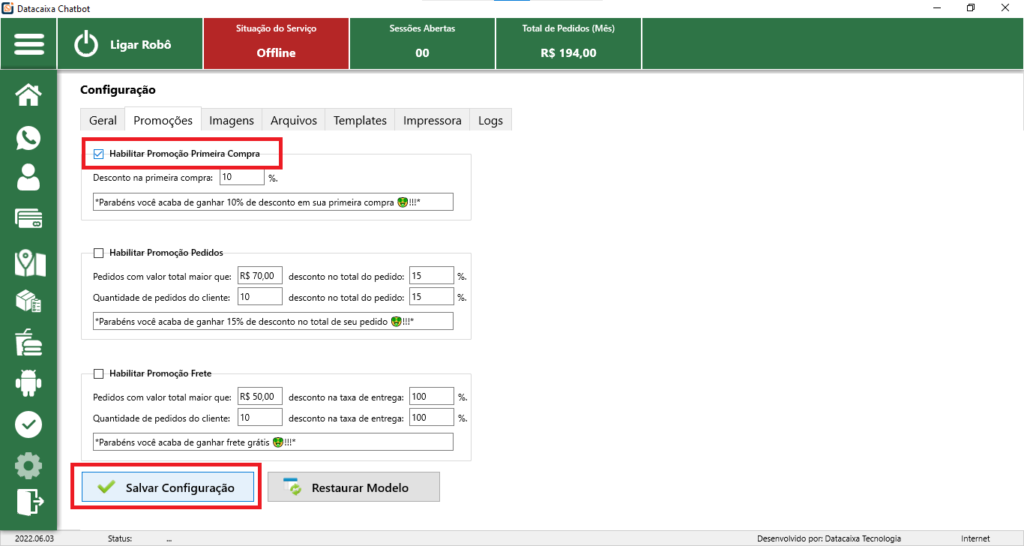Image resolution: width=1024 pixels, height=546 pixels.
Task: Open the WhatsApp section in sidebar
Action: click(29, 137)
